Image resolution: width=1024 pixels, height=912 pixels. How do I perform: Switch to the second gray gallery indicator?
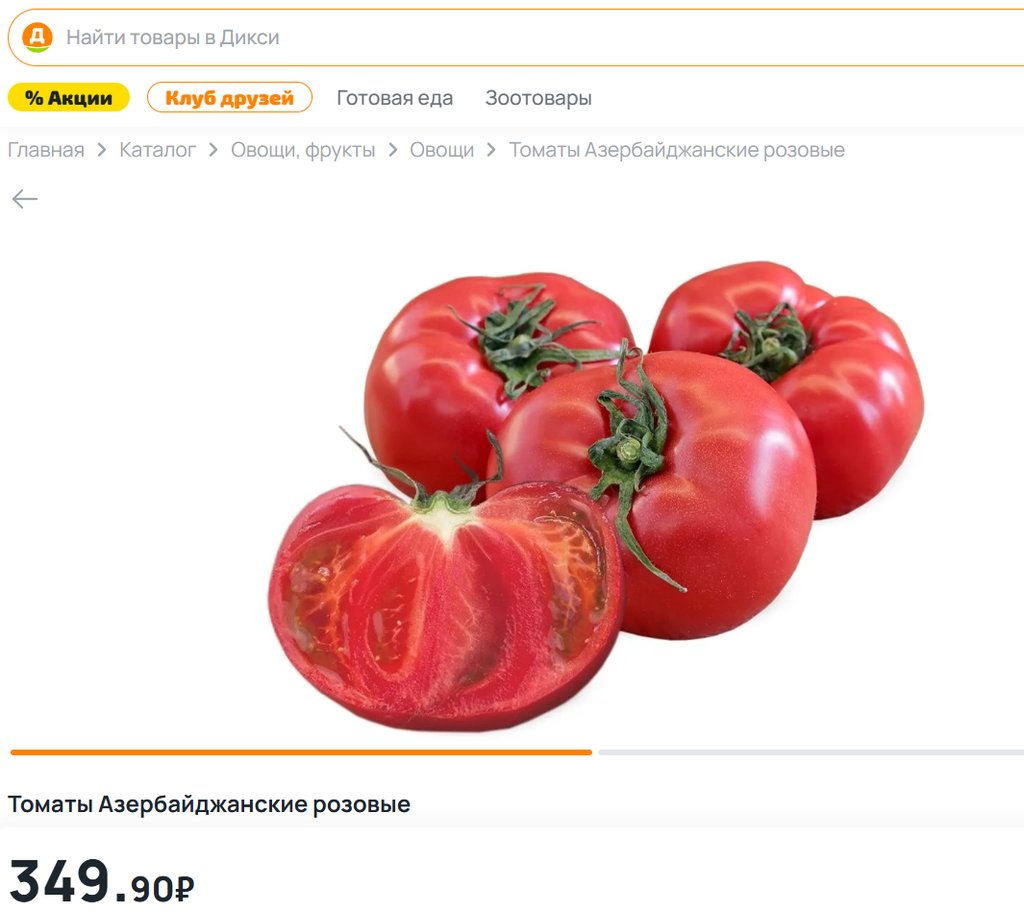[811, 753]
